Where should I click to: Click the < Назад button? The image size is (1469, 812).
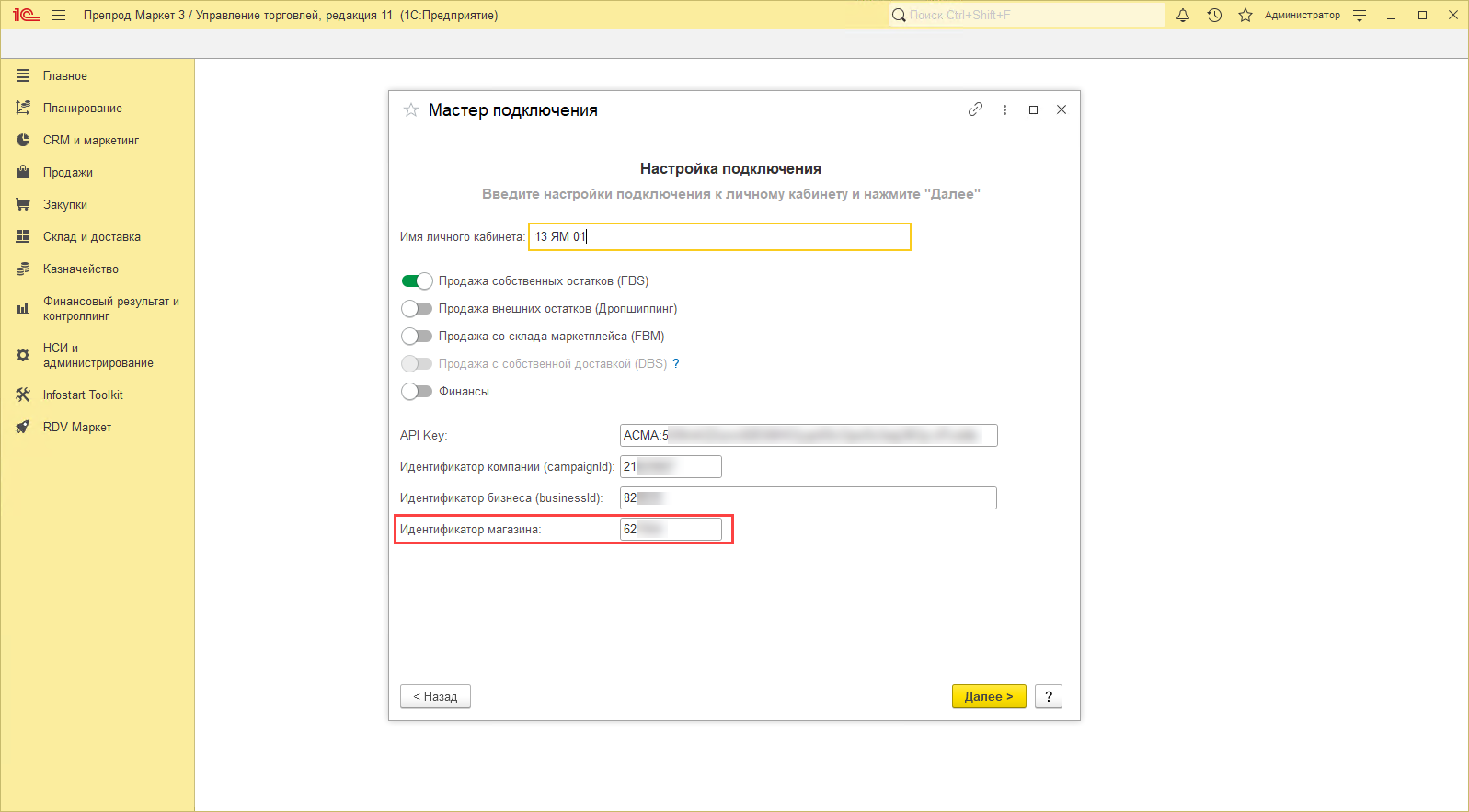tap(435, 696)
